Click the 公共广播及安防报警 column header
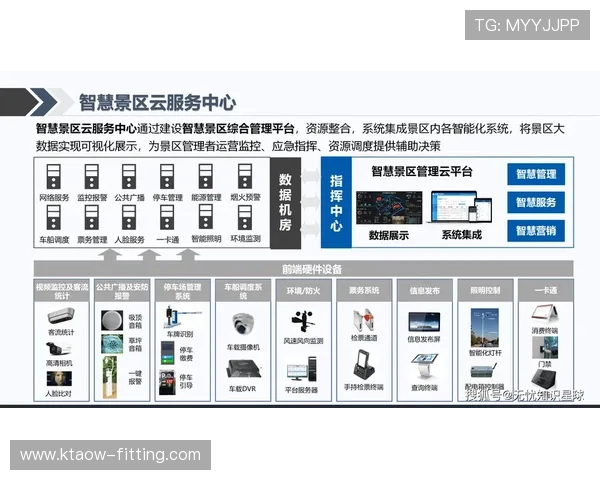The height and width of the screenshot is (480, 600). [122, 291]
